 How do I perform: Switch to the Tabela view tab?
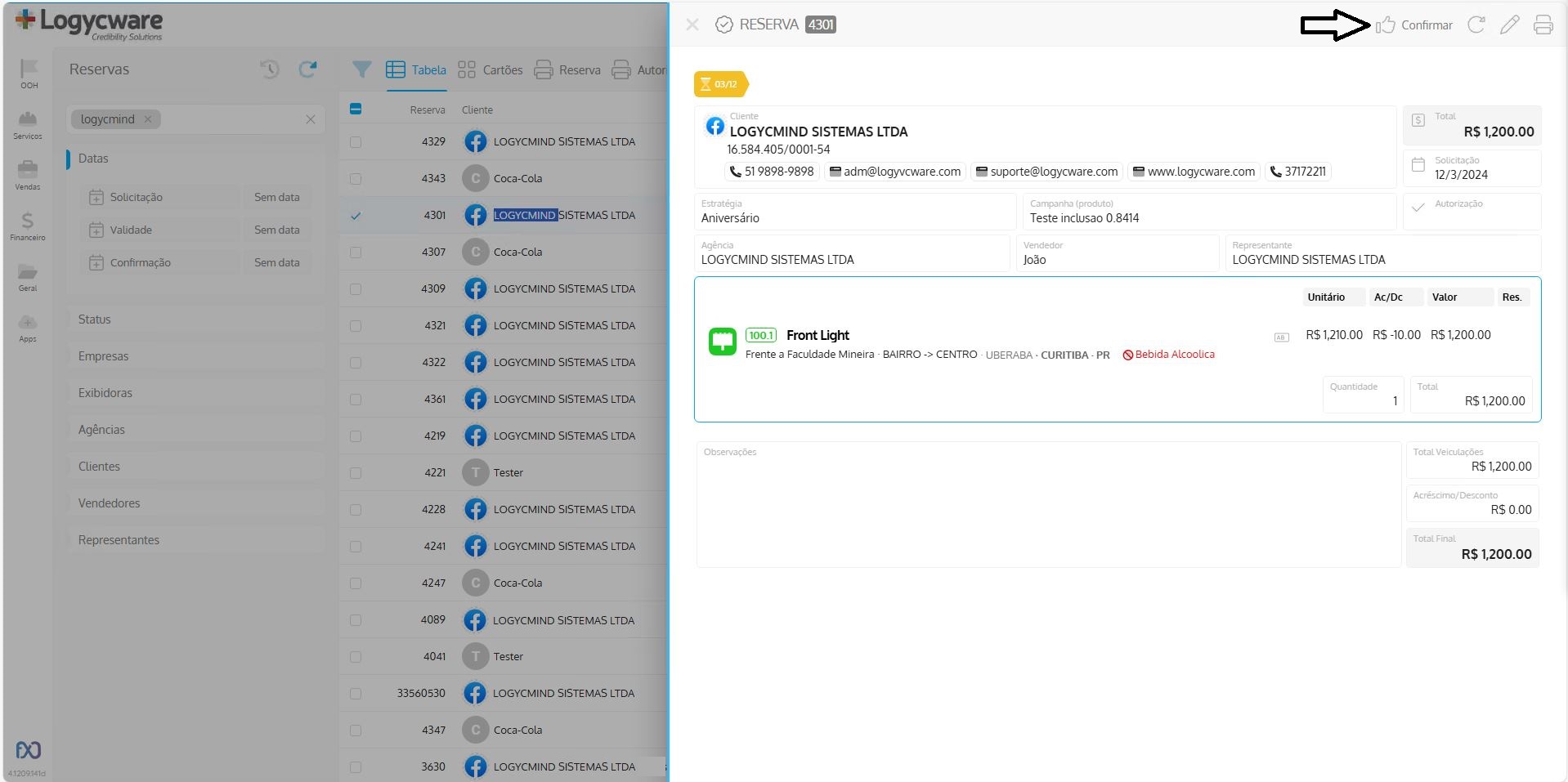416,70
